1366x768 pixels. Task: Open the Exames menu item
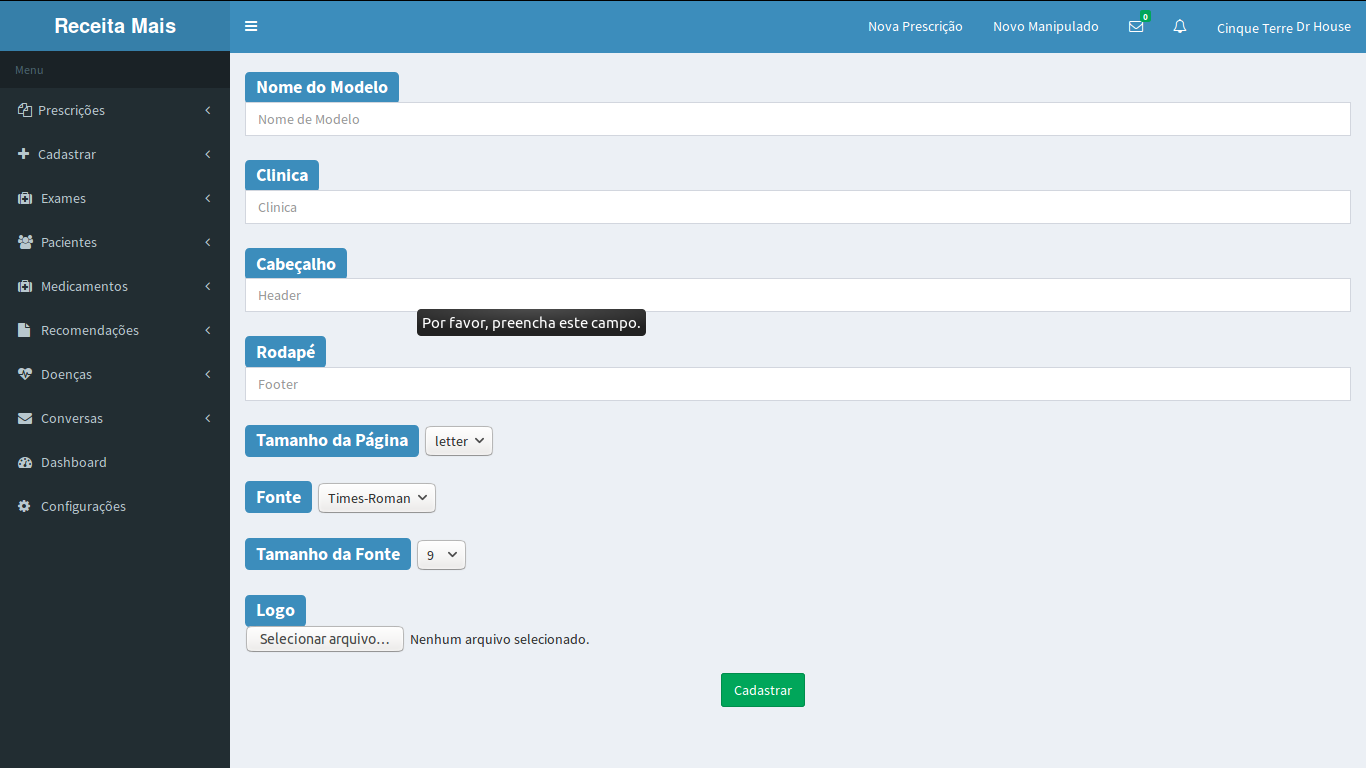pos(115,198)
